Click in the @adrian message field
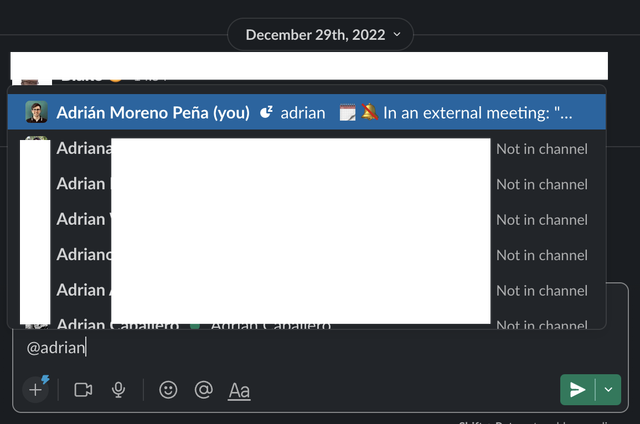Screen dimensions: 640x424 [300, 348]
